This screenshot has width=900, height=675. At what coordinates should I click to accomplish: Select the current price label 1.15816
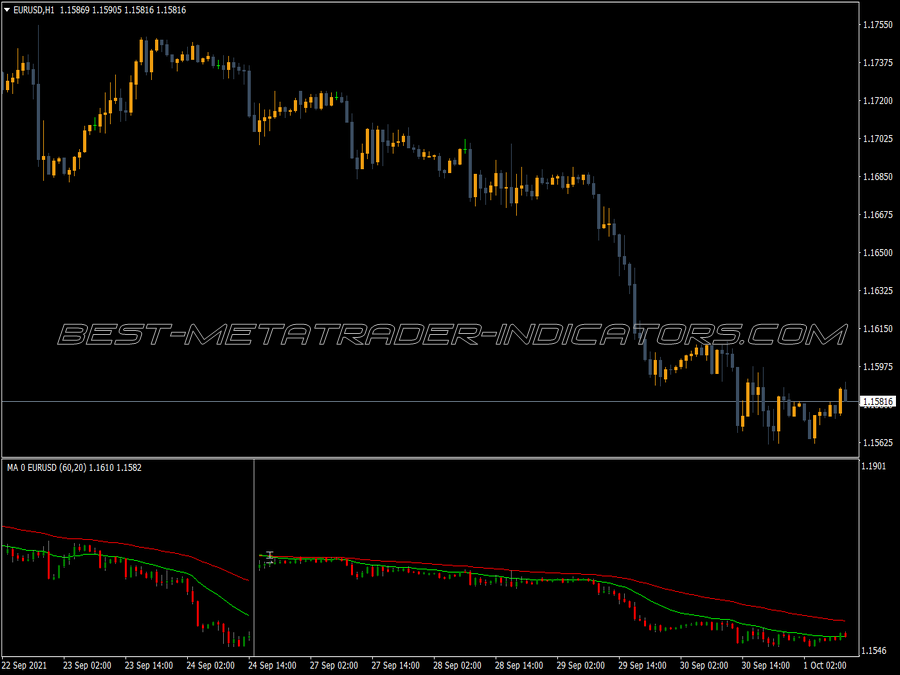[878, 402]
